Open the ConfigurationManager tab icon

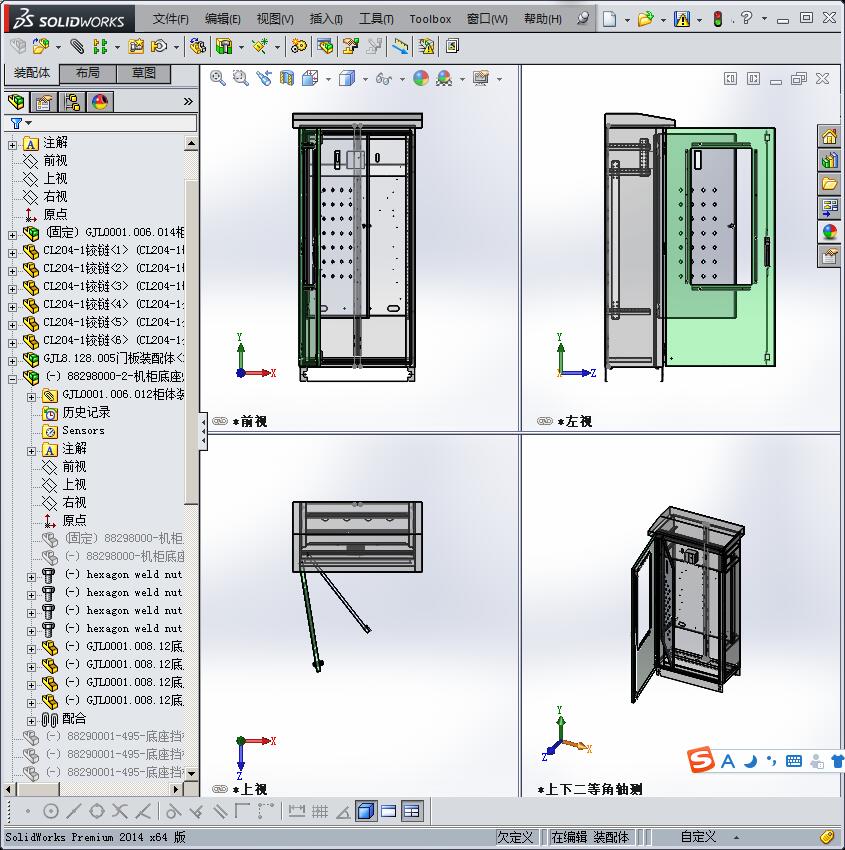pyautogui.click(x=72, y=102)
